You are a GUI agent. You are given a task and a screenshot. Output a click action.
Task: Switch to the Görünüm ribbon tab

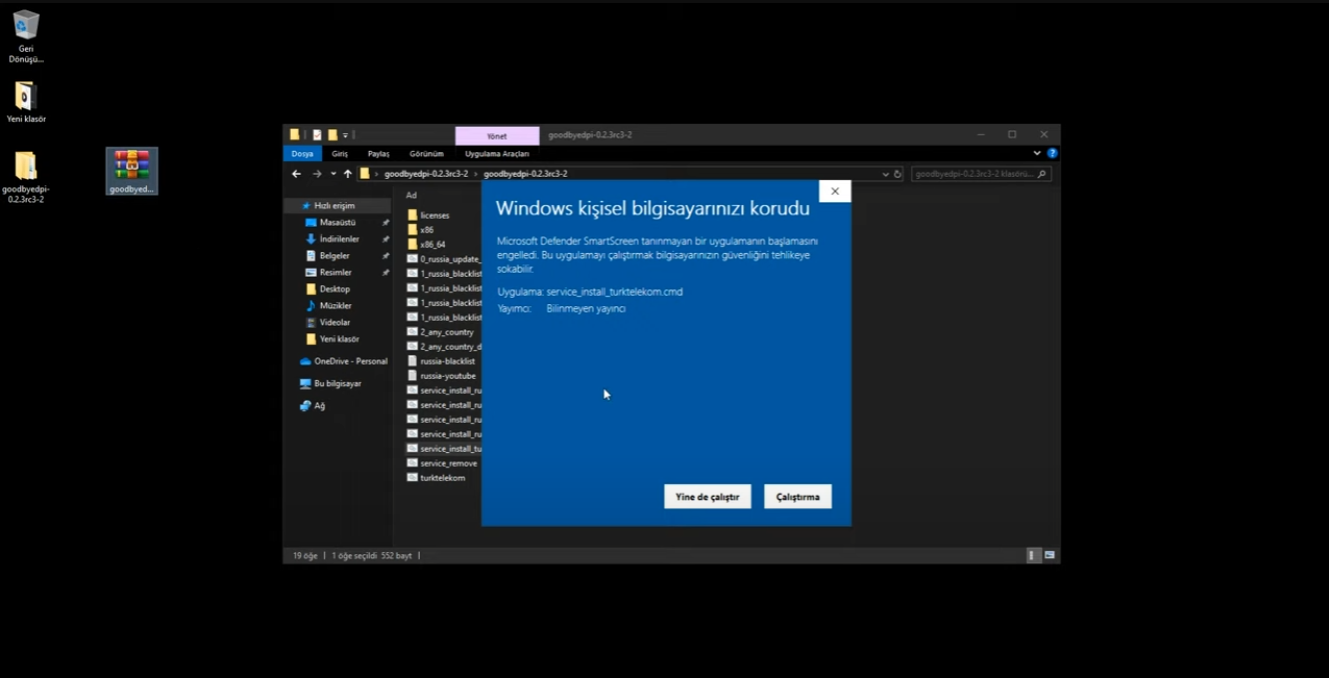426,154
